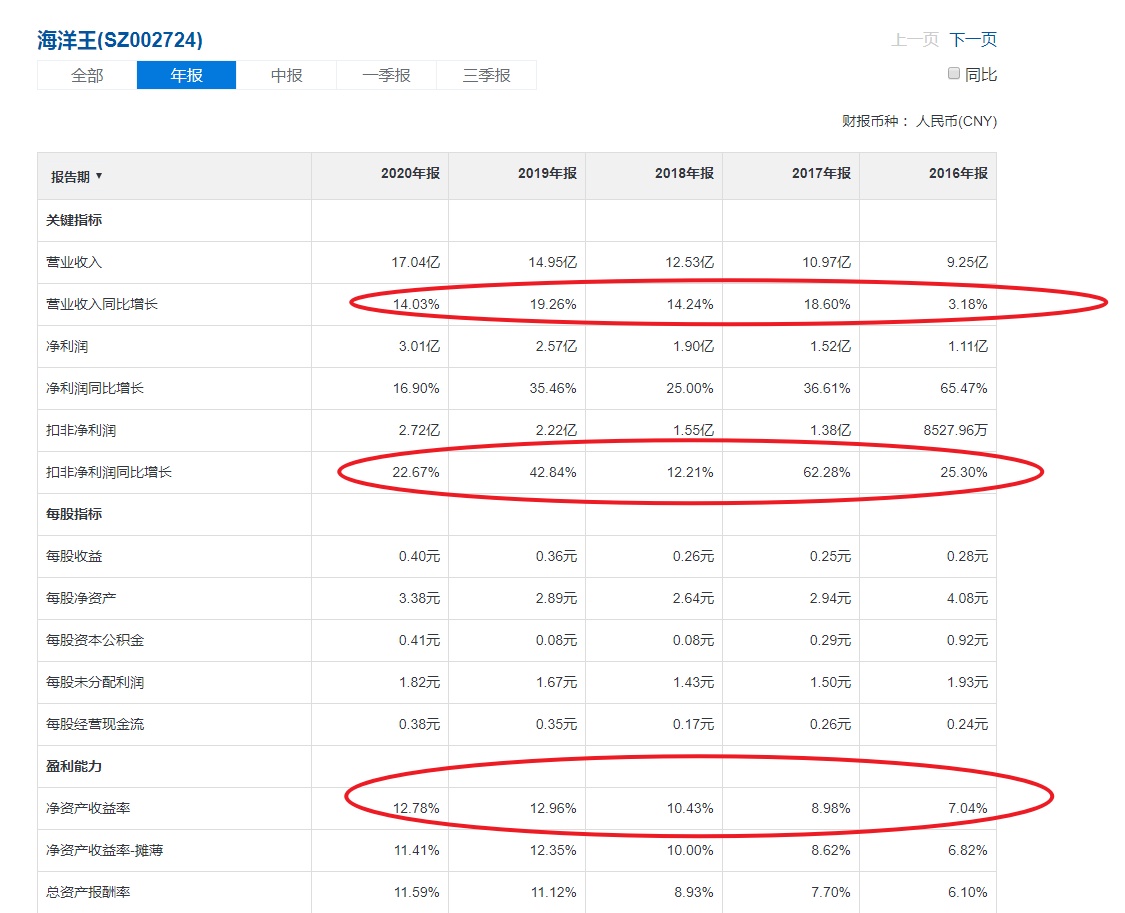This screenshot has width=1125, height=913.
Task: Click the 净利润同比增长 row label
Action: [x=95, y=388]
